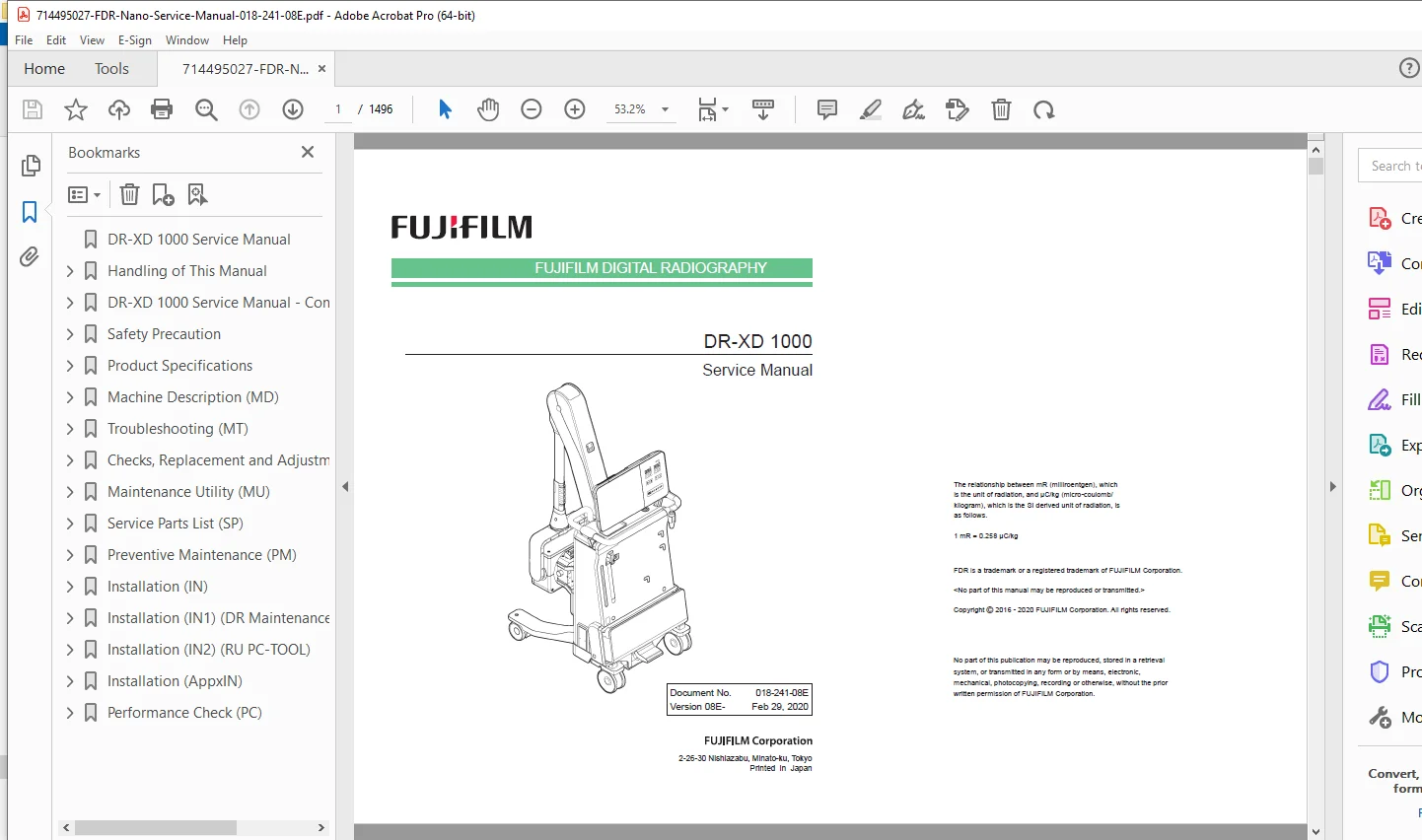
Task: Click the Stamp tool icon
Action: click(958, 109)
